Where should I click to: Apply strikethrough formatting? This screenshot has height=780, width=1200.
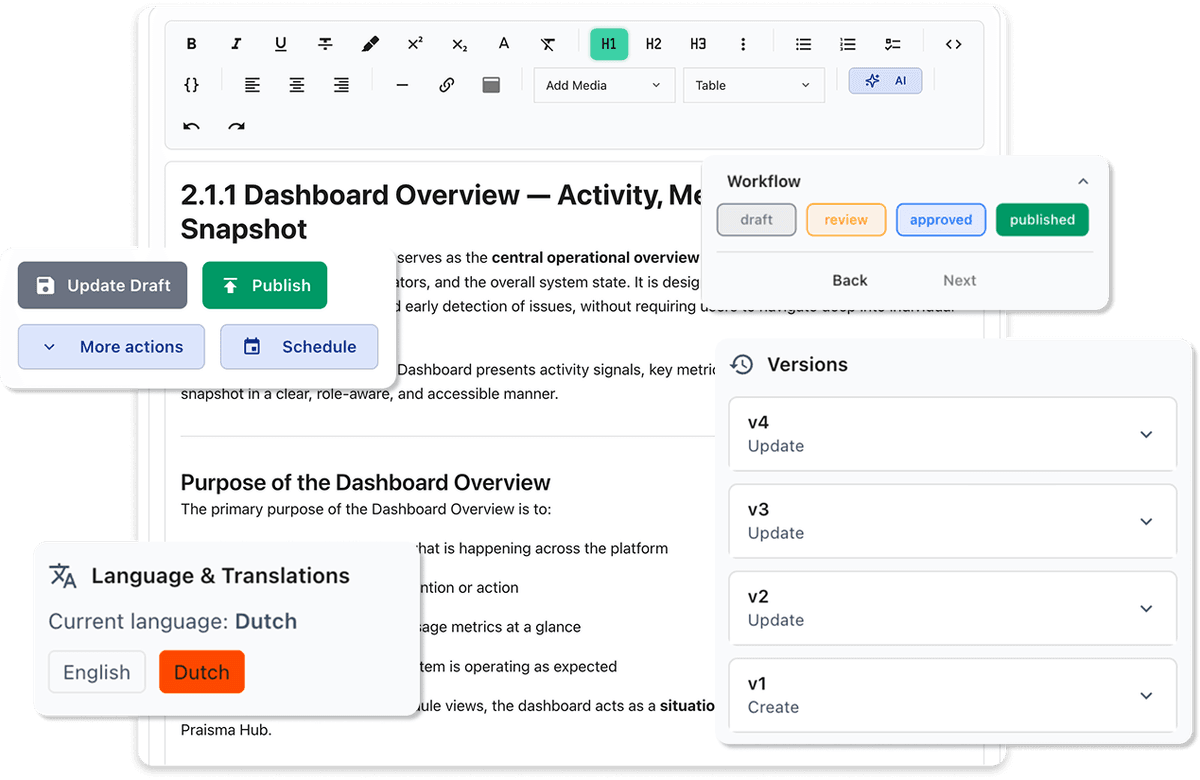coord(325,44)
